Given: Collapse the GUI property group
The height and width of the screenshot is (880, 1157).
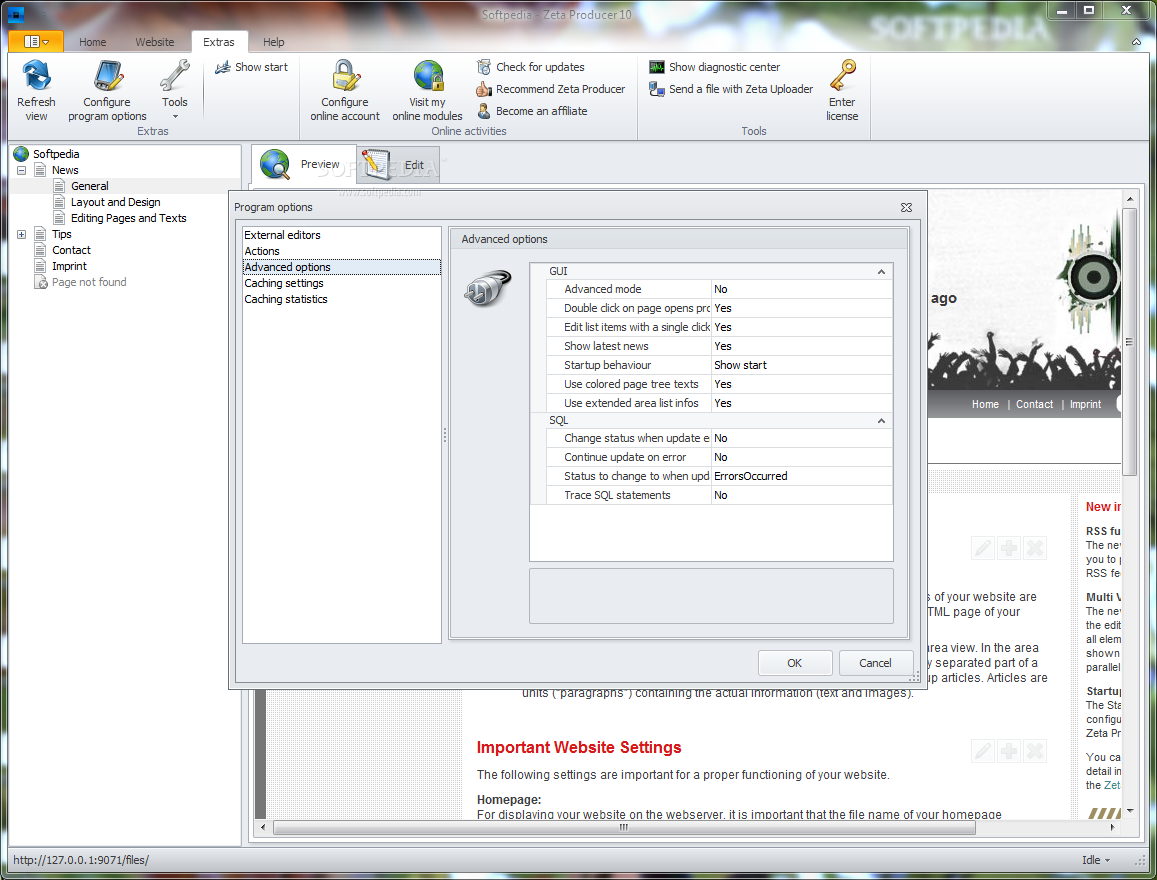Looking at the screenshot, I should click(881, 271).
